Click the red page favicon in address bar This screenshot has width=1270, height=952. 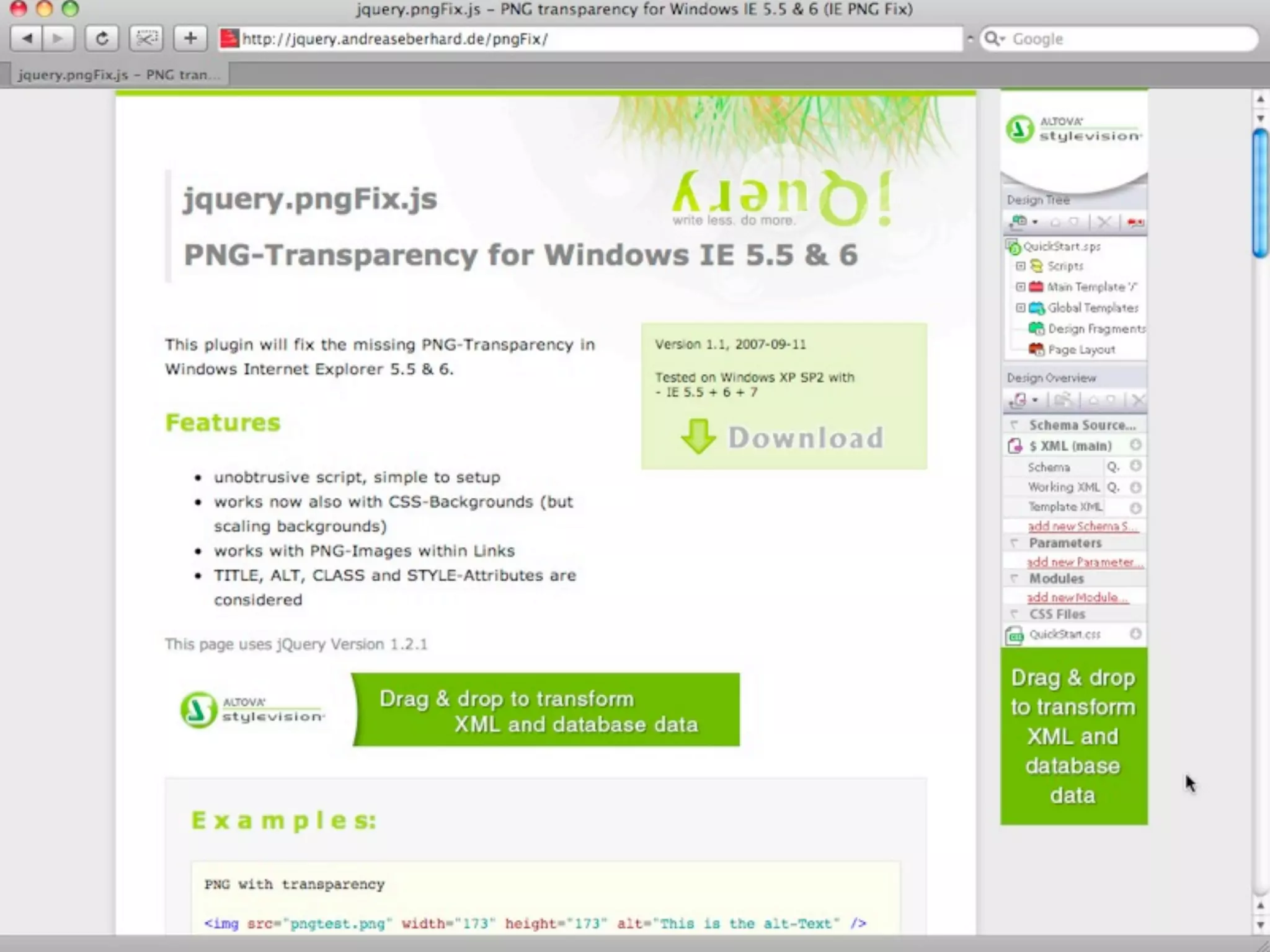pyautogui.click(x=229, y=38)
